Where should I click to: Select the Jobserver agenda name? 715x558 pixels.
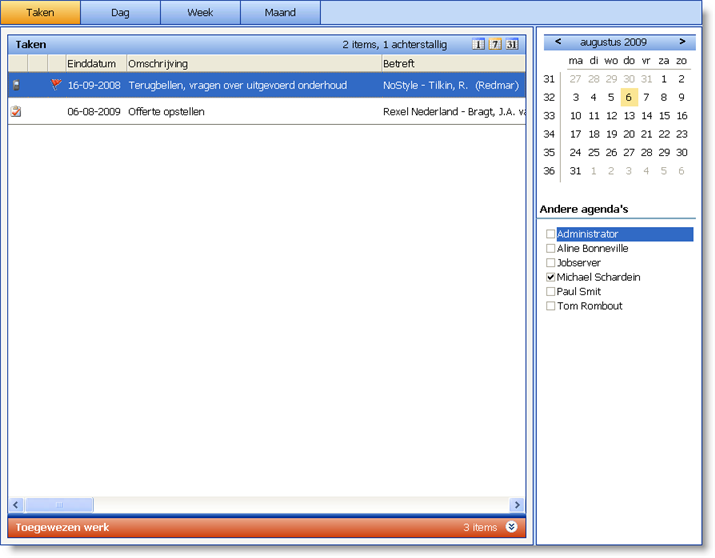(579, 263)
